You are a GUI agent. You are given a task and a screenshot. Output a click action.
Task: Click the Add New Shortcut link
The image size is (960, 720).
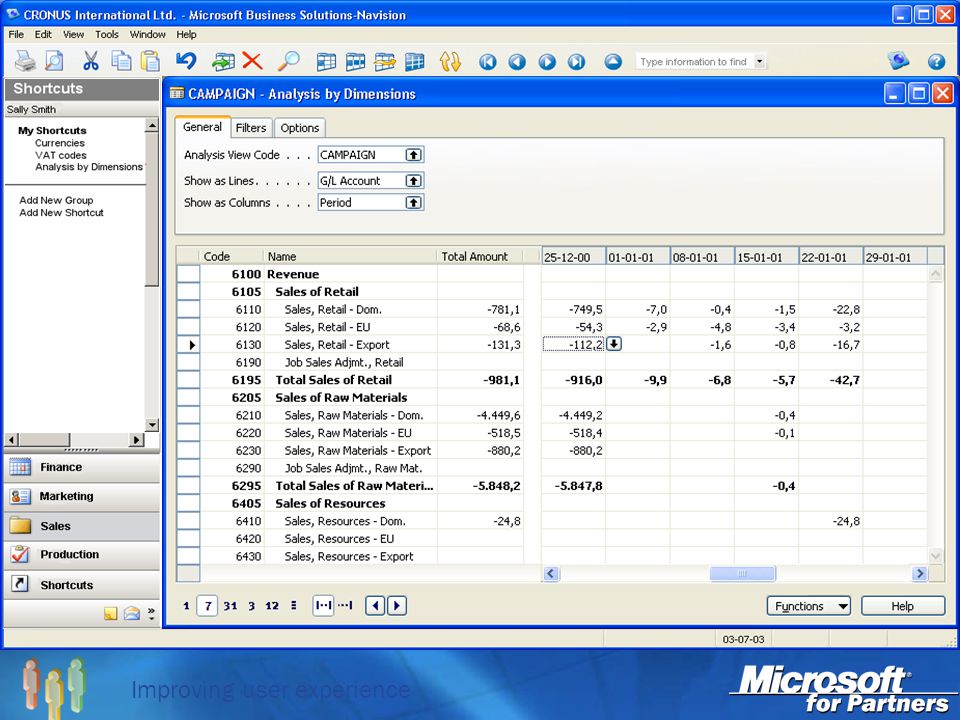pos(61,212)
